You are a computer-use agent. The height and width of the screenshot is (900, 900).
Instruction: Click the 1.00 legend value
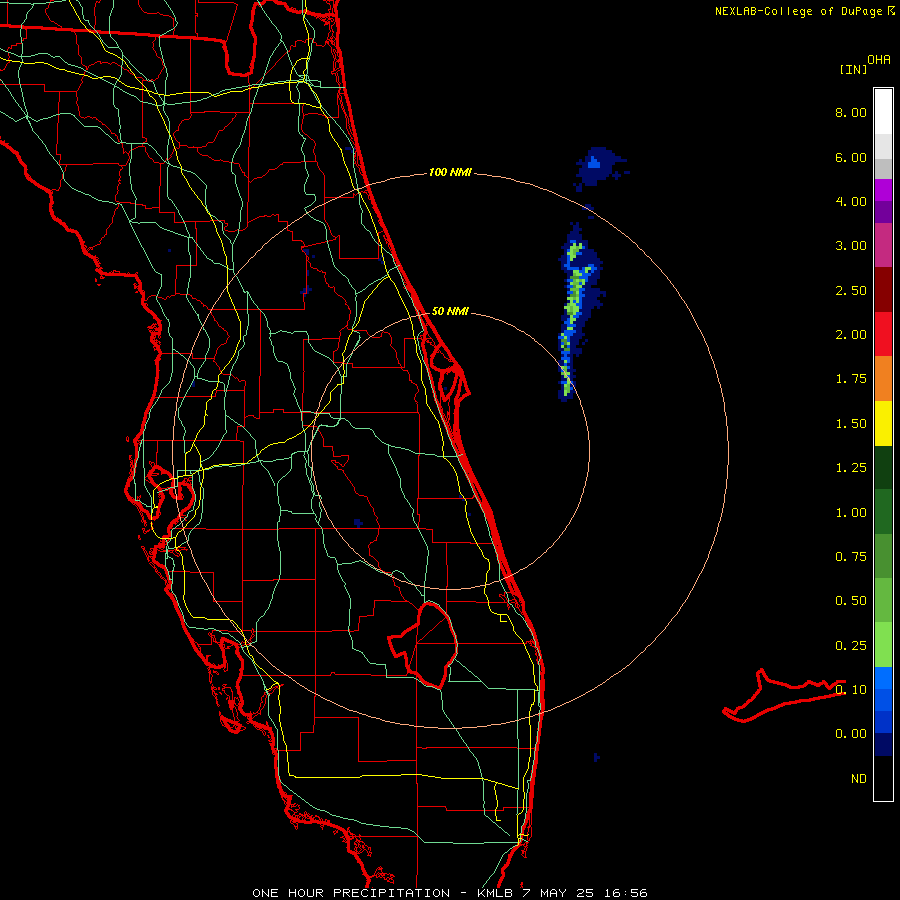point(851,513)
